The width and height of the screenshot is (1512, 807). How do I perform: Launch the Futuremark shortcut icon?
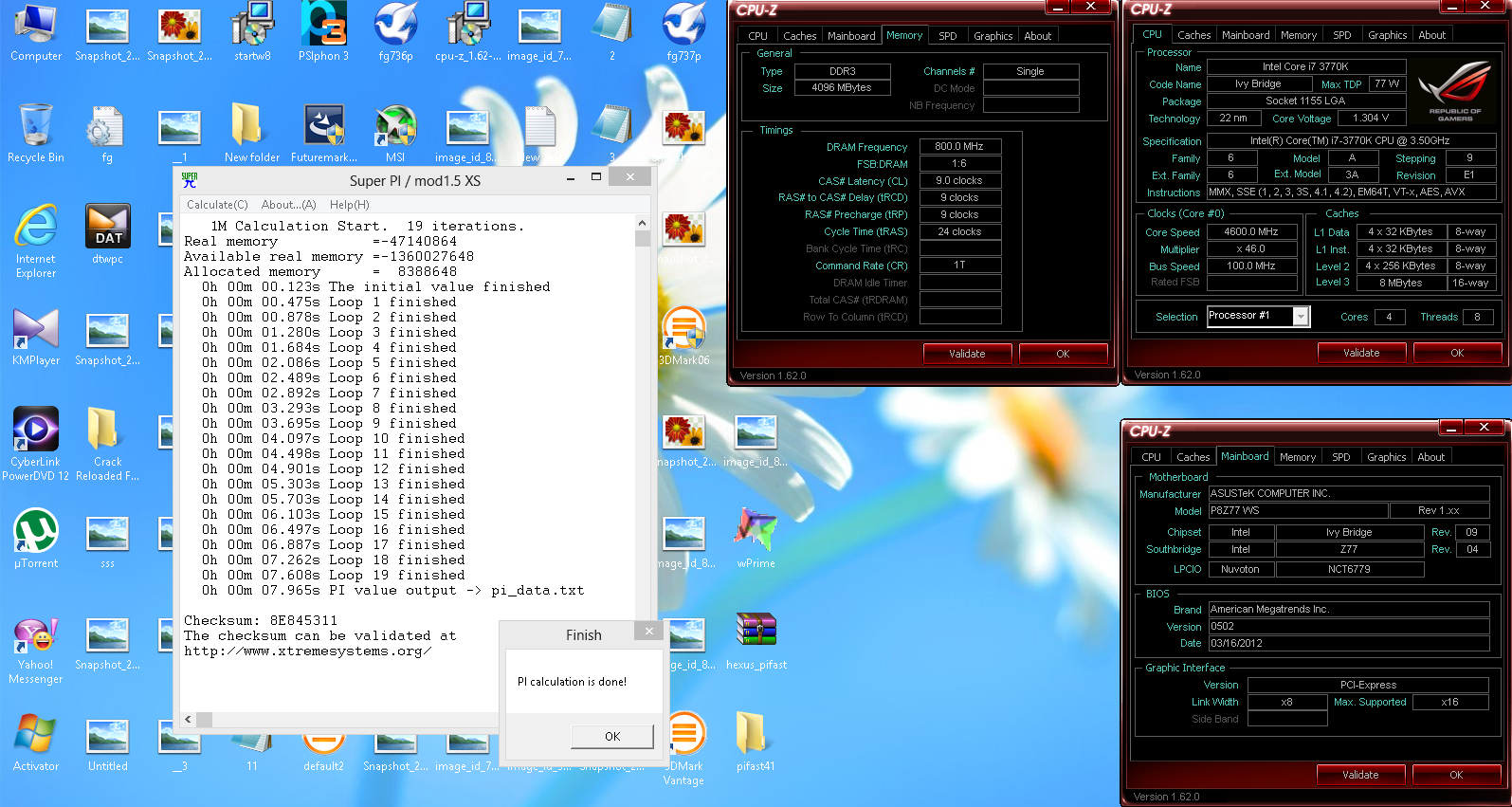pyautogui.click(x=323, y=134)
